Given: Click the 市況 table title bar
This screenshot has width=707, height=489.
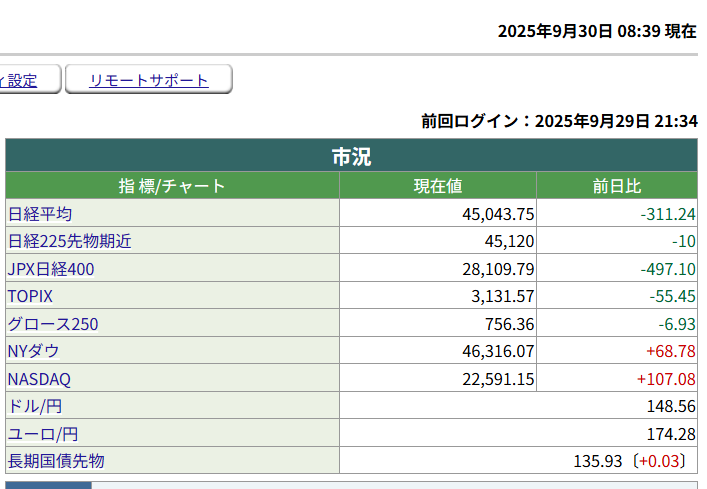Looking at the screenshot, I should click(351, 156).
